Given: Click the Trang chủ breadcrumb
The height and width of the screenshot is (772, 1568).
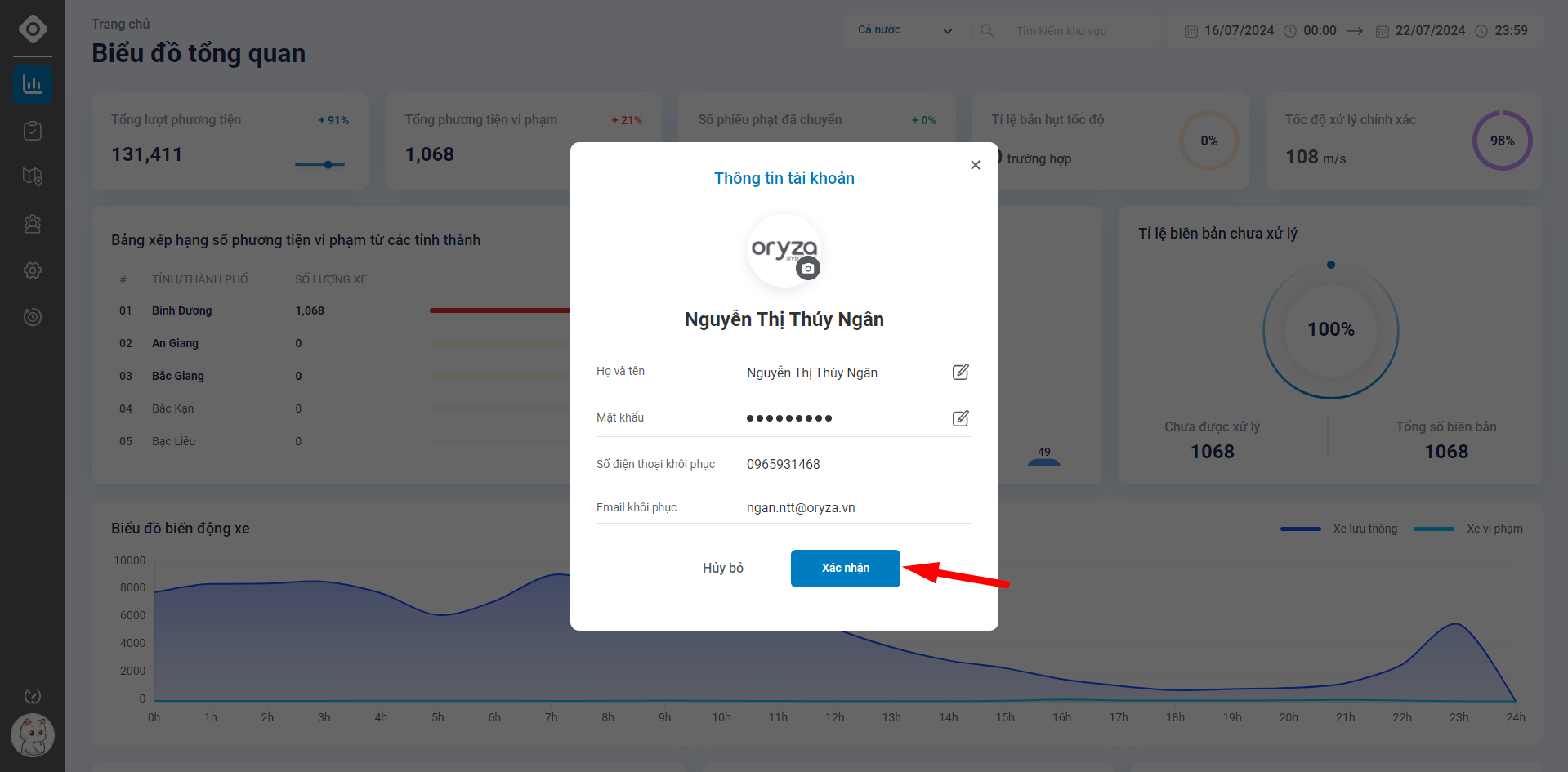Looking at the screenshot, I should pyautogui.click(x=121, y=25).
